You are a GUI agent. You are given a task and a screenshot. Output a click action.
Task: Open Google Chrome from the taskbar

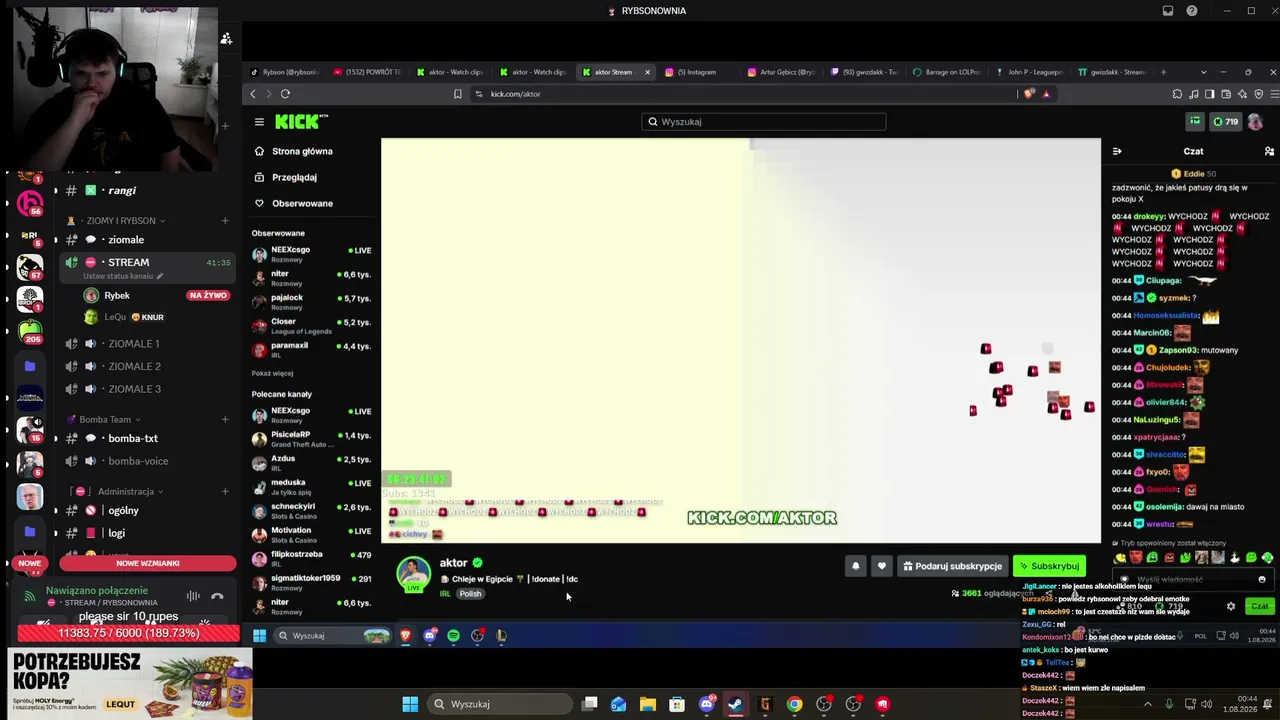[x=794, y=704]
